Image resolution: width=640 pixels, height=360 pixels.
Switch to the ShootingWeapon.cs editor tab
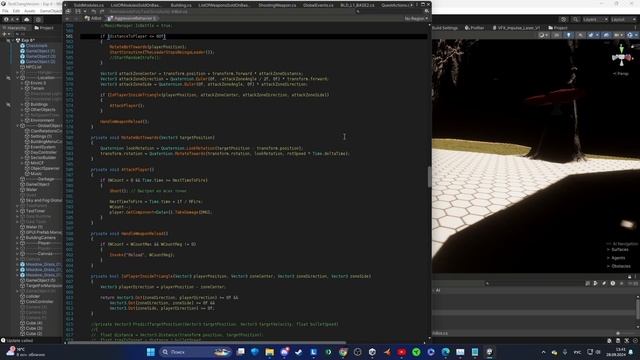[277, 5]
